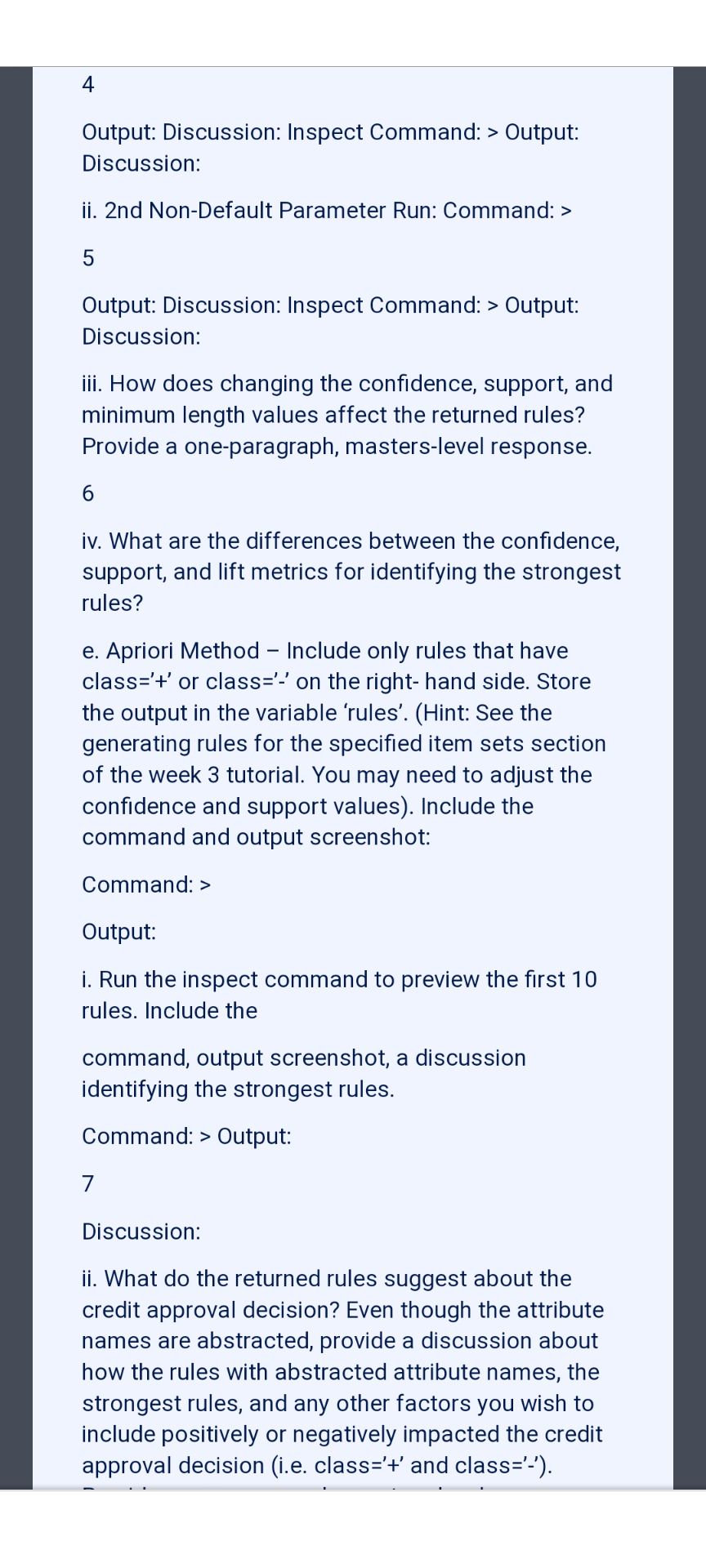Click the 'command and output screenshot:' line

pos(256,837)
